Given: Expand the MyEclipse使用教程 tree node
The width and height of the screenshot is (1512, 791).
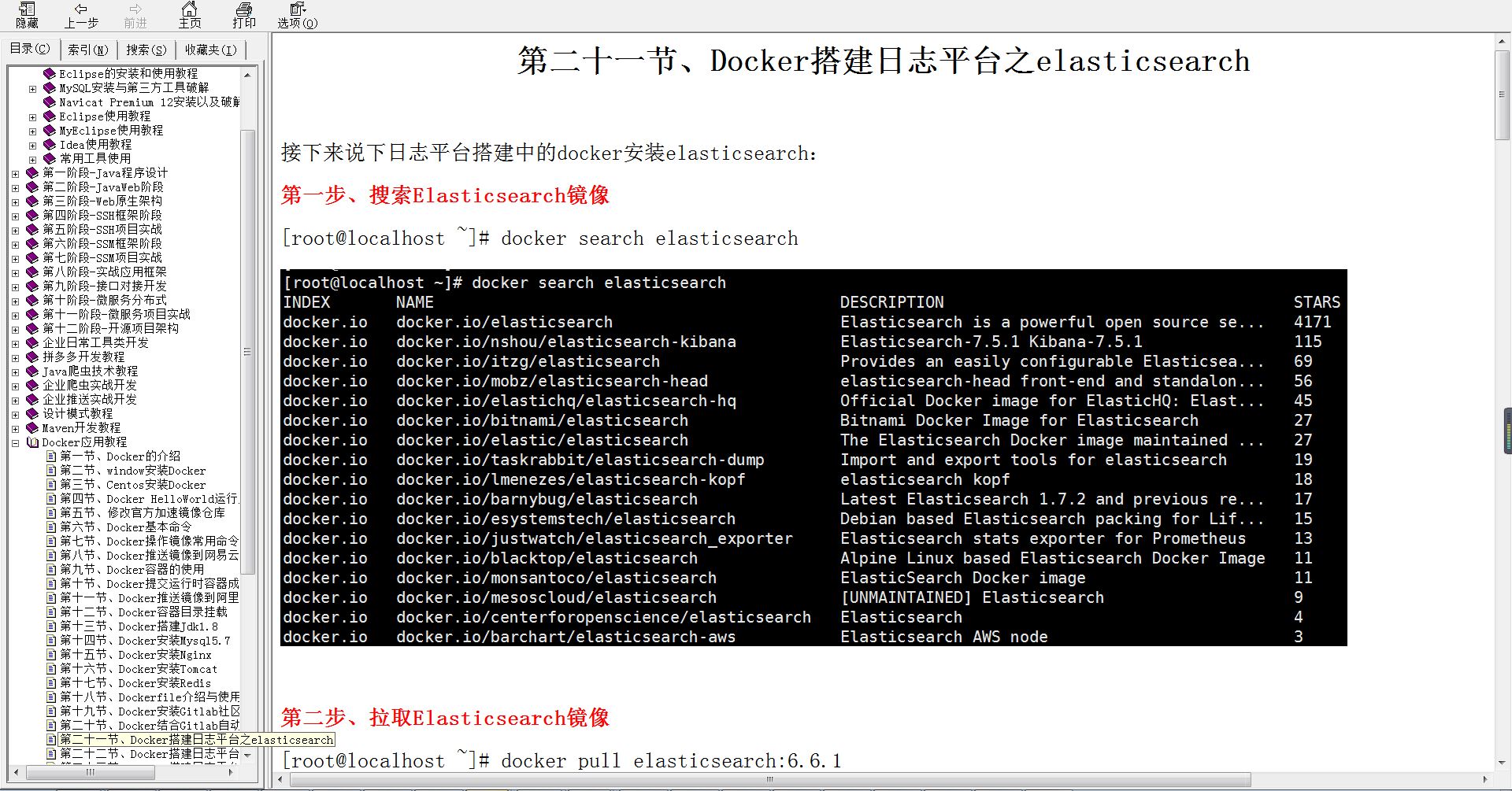Looking at the screenshot, I should [x=33, y=131].
